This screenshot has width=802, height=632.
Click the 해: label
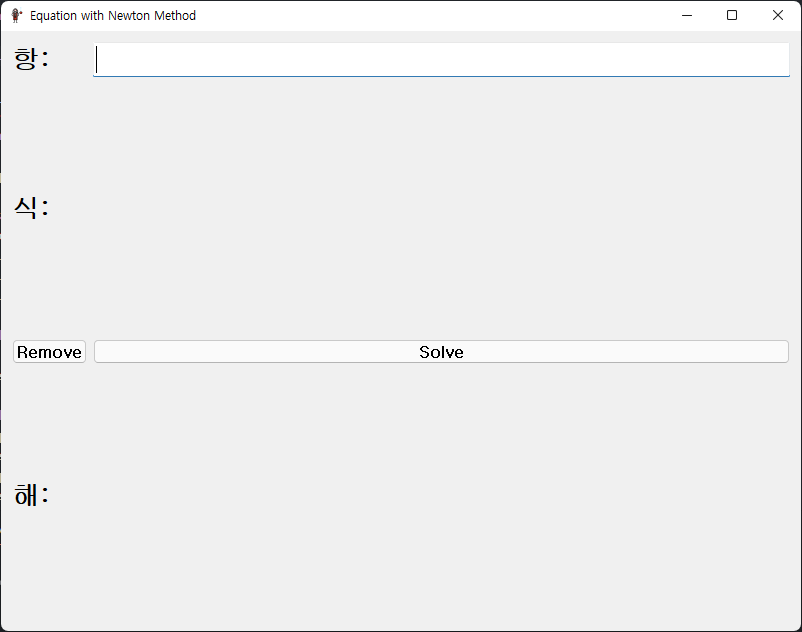tap(30, 494)
